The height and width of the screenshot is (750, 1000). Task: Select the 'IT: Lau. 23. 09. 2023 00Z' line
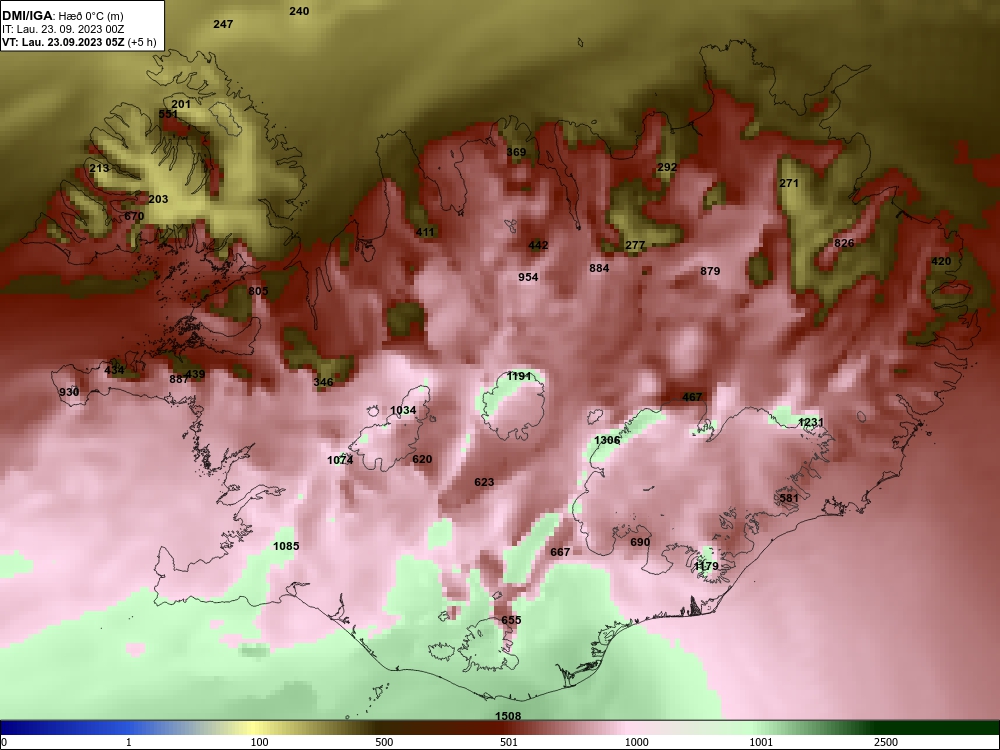pyautogui.click(x=61, y=29)
